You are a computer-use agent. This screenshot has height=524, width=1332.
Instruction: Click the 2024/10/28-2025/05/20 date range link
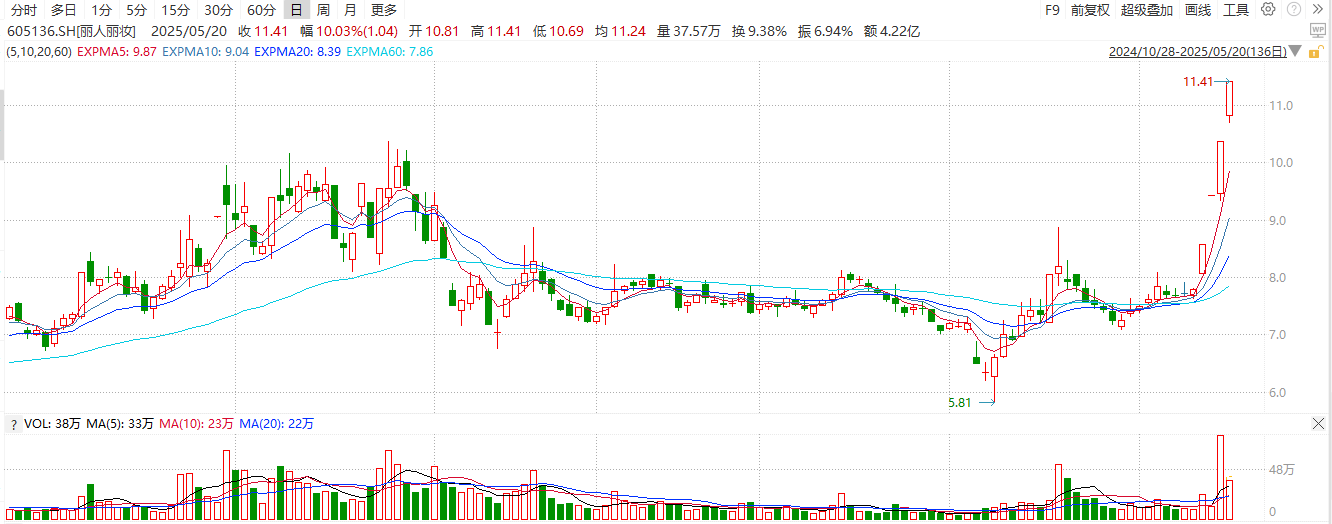pos(1198,51)
